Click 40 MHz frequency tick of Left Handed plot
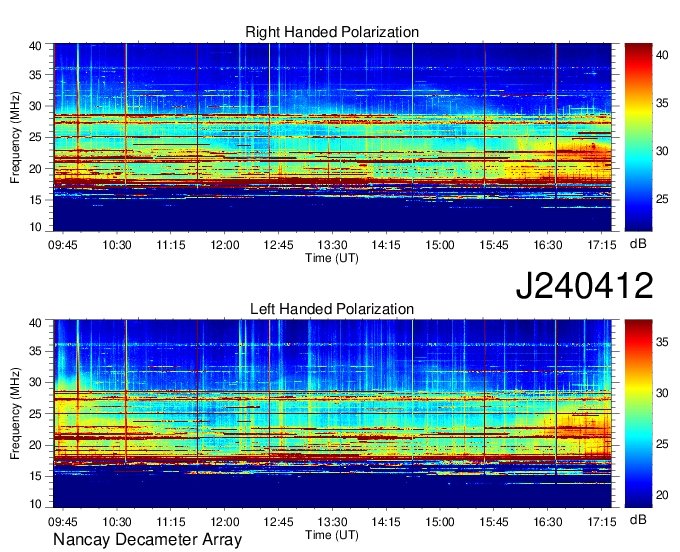The image size is (680, 552). tap(35, 322)
